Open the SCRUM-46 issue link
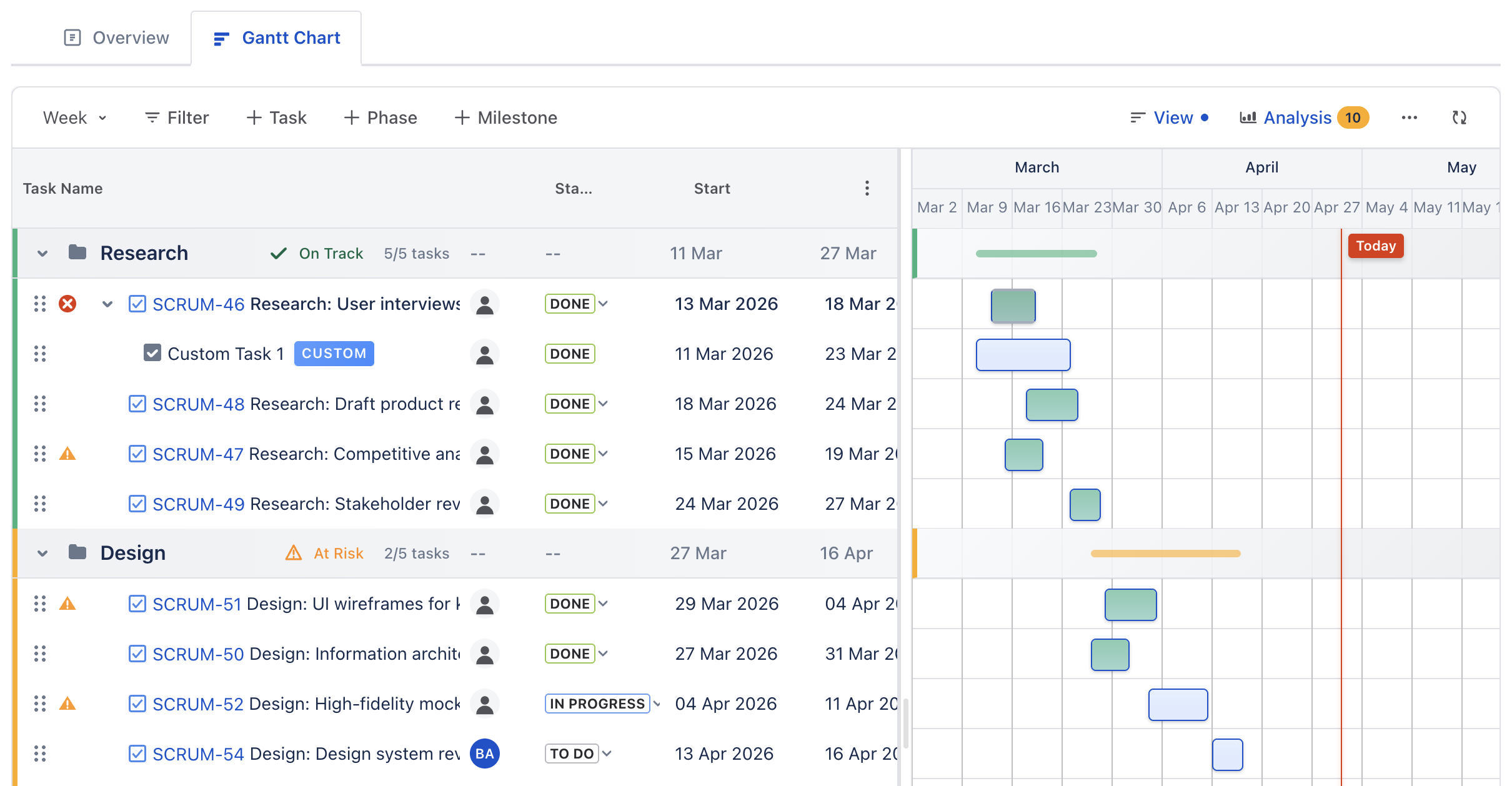The width and height of the screenshot is (1512, 786). (x=199, y=304)
